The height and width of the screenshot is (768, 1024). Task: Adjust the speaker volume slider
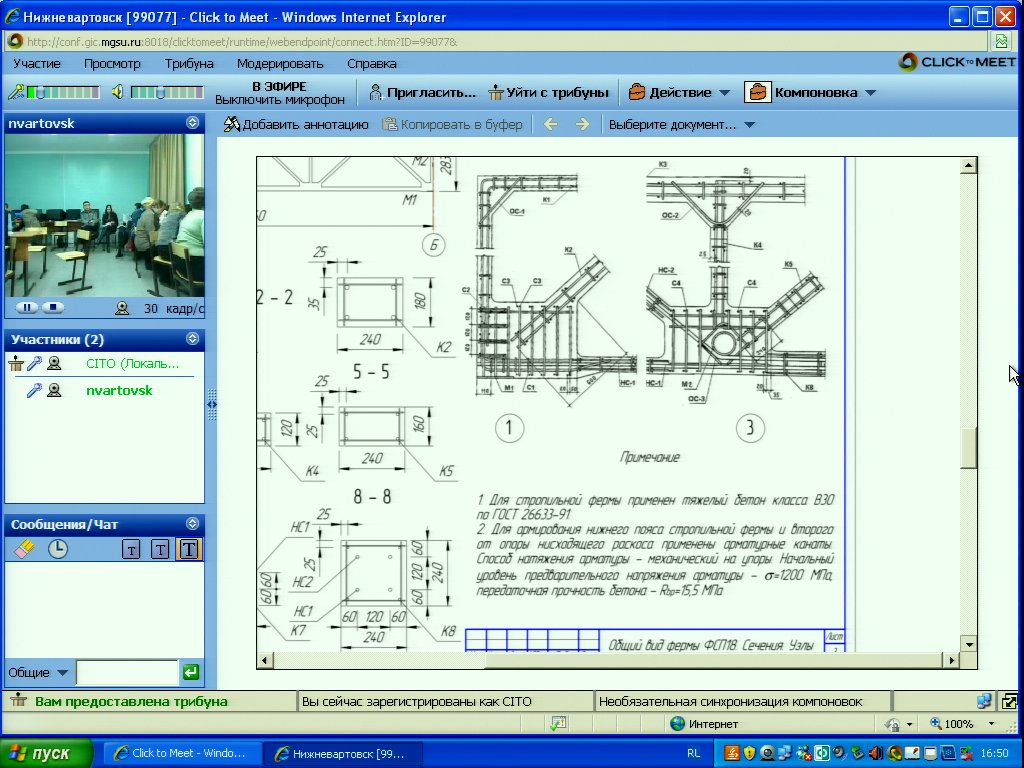pyautogui.click(x=167, y=92)
